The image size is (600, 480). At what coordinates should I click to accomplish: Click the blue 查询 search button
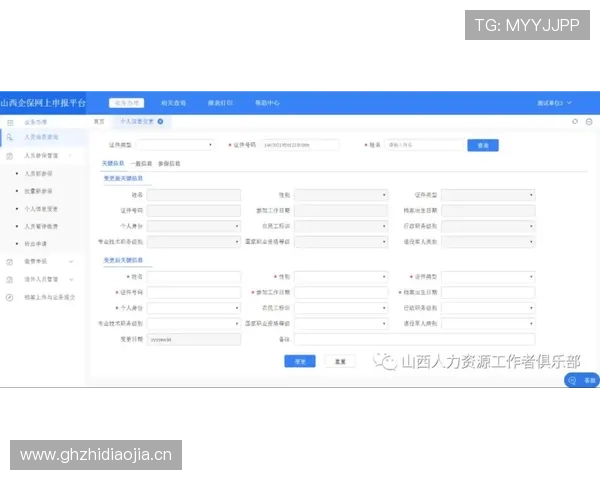click(x=483, y=145)
